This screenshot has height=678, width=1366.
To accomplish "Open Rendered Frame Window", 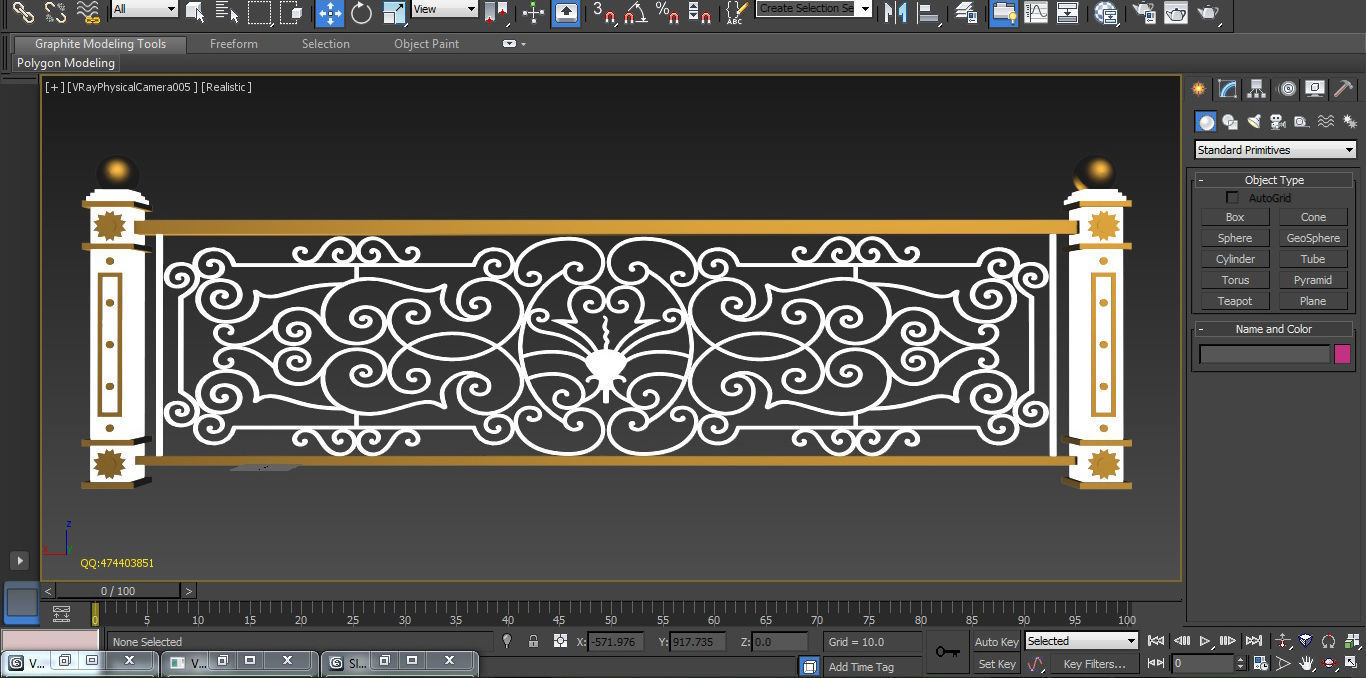I will pos(1175,12).
